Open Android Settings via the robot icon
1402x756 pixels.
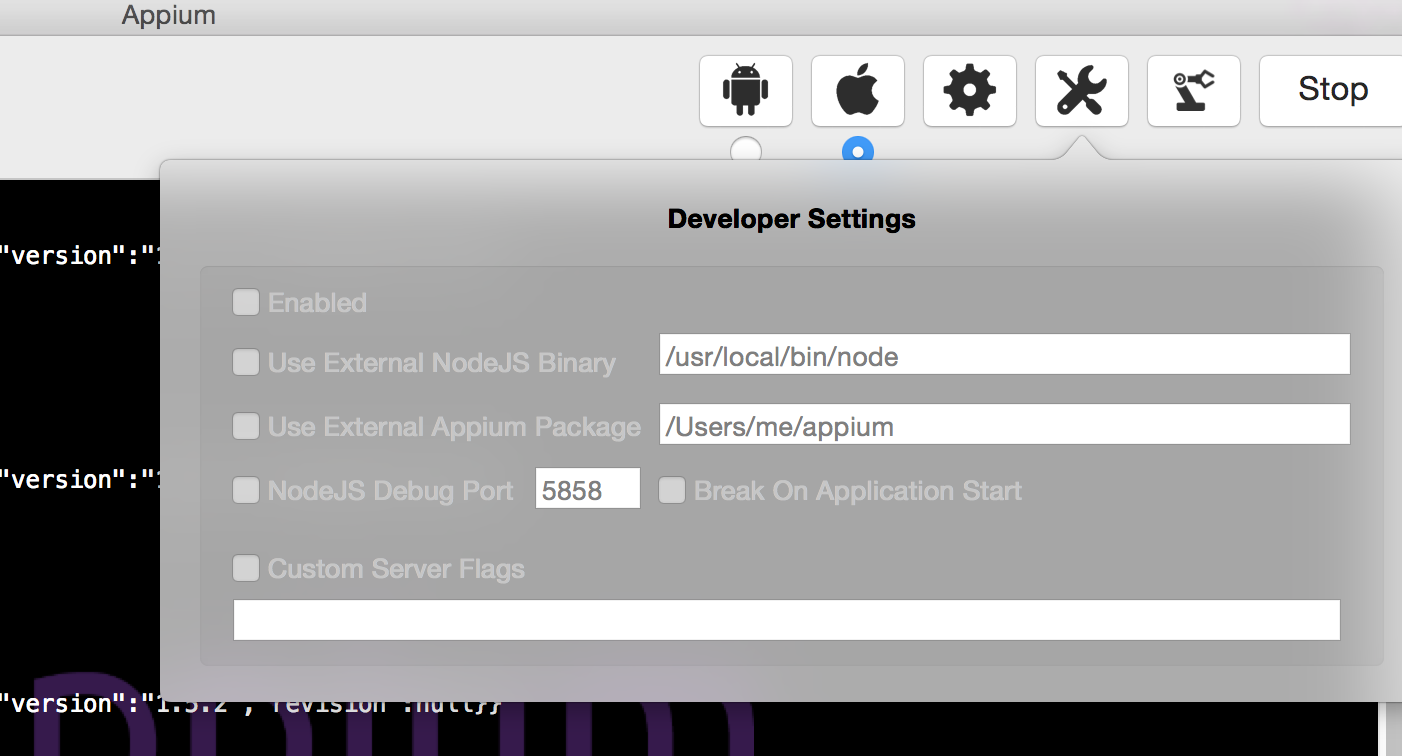tap(746, 91)
